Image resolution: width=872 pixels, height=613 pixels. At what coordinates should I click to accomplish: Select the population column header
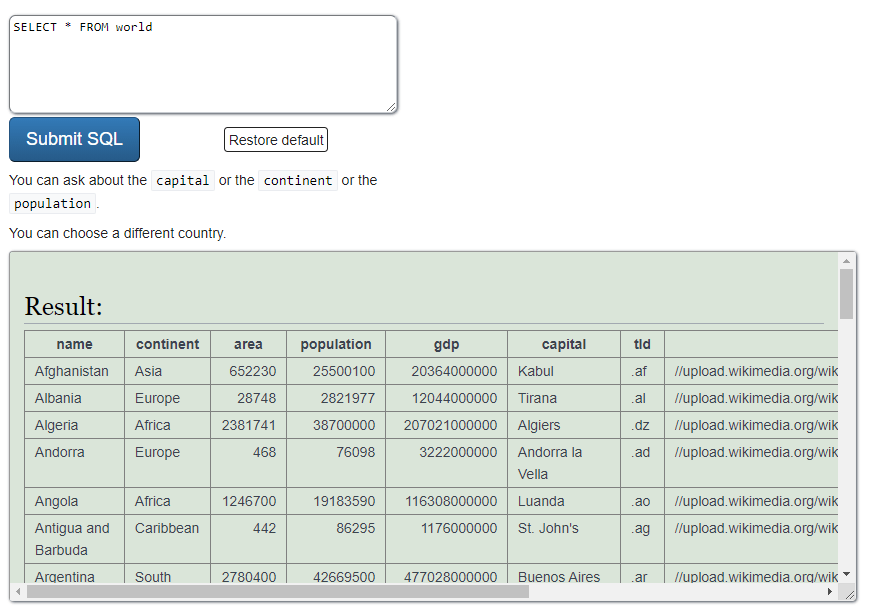click(335, 344)
